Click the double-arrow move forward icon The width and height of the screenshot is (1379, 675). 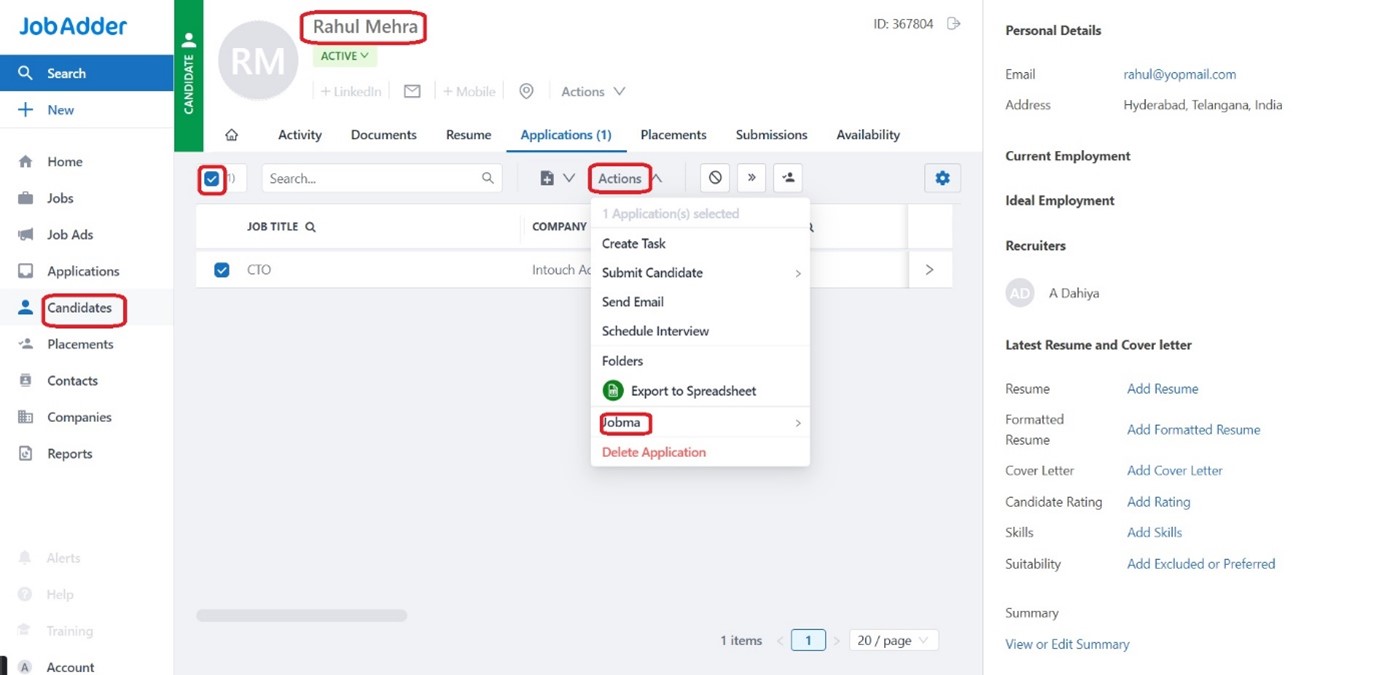pyautogui.click(x=751, y=178)
